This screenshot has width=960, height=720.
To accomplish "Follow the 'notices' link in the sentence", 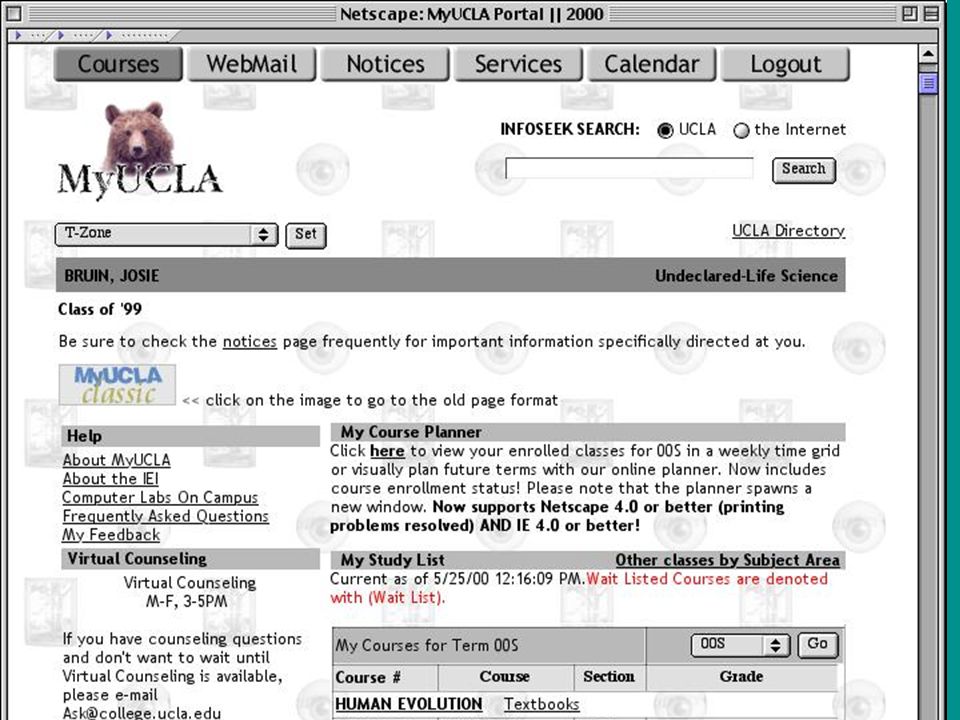I will coord(250,342).
